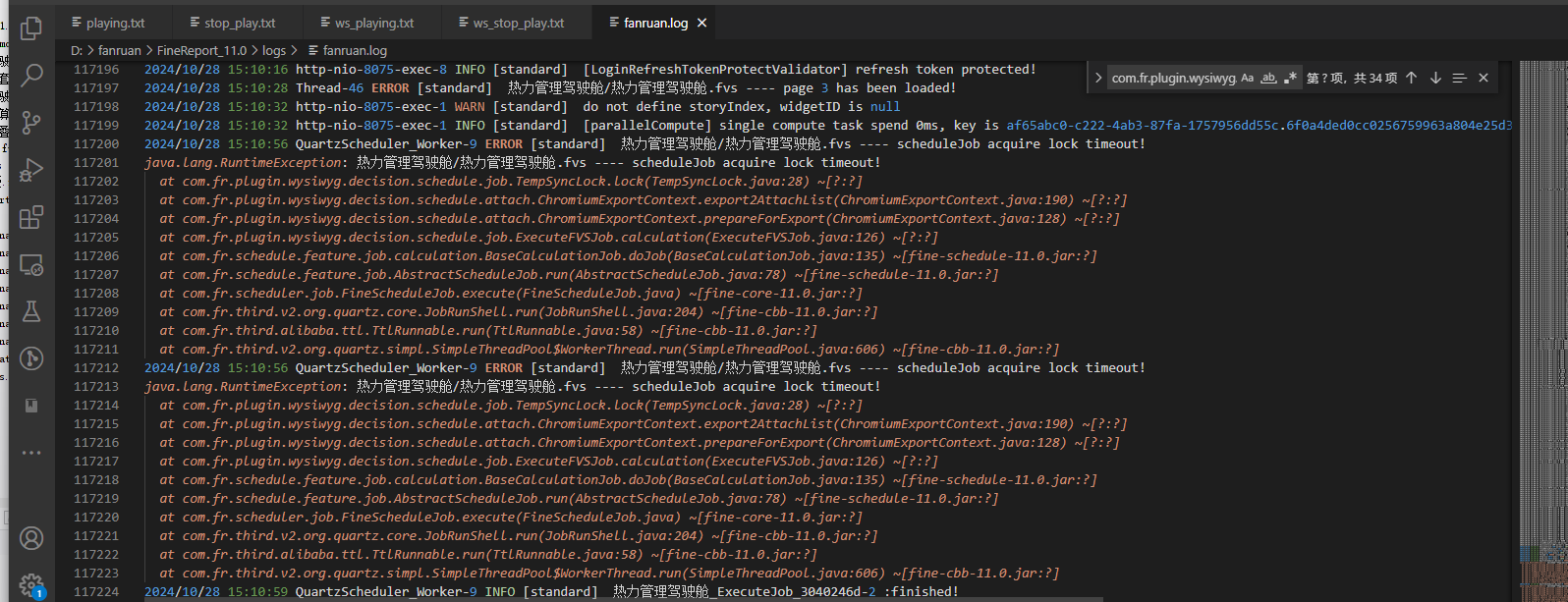The image size is (1568, 602).
Task: Open the D: breadcrumb segment
Action: [x=76, y=50]
